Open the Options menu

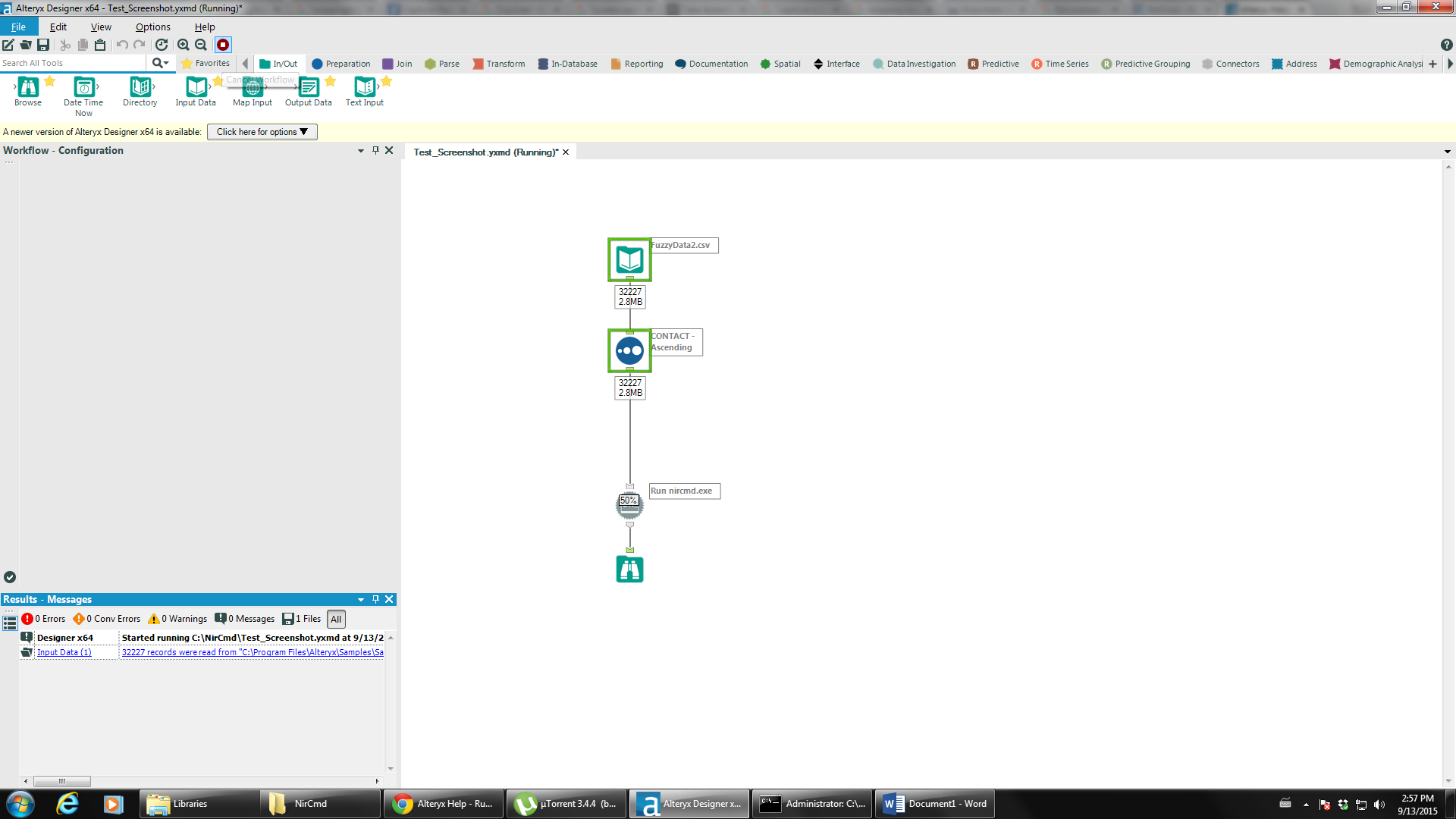point(153,27)
